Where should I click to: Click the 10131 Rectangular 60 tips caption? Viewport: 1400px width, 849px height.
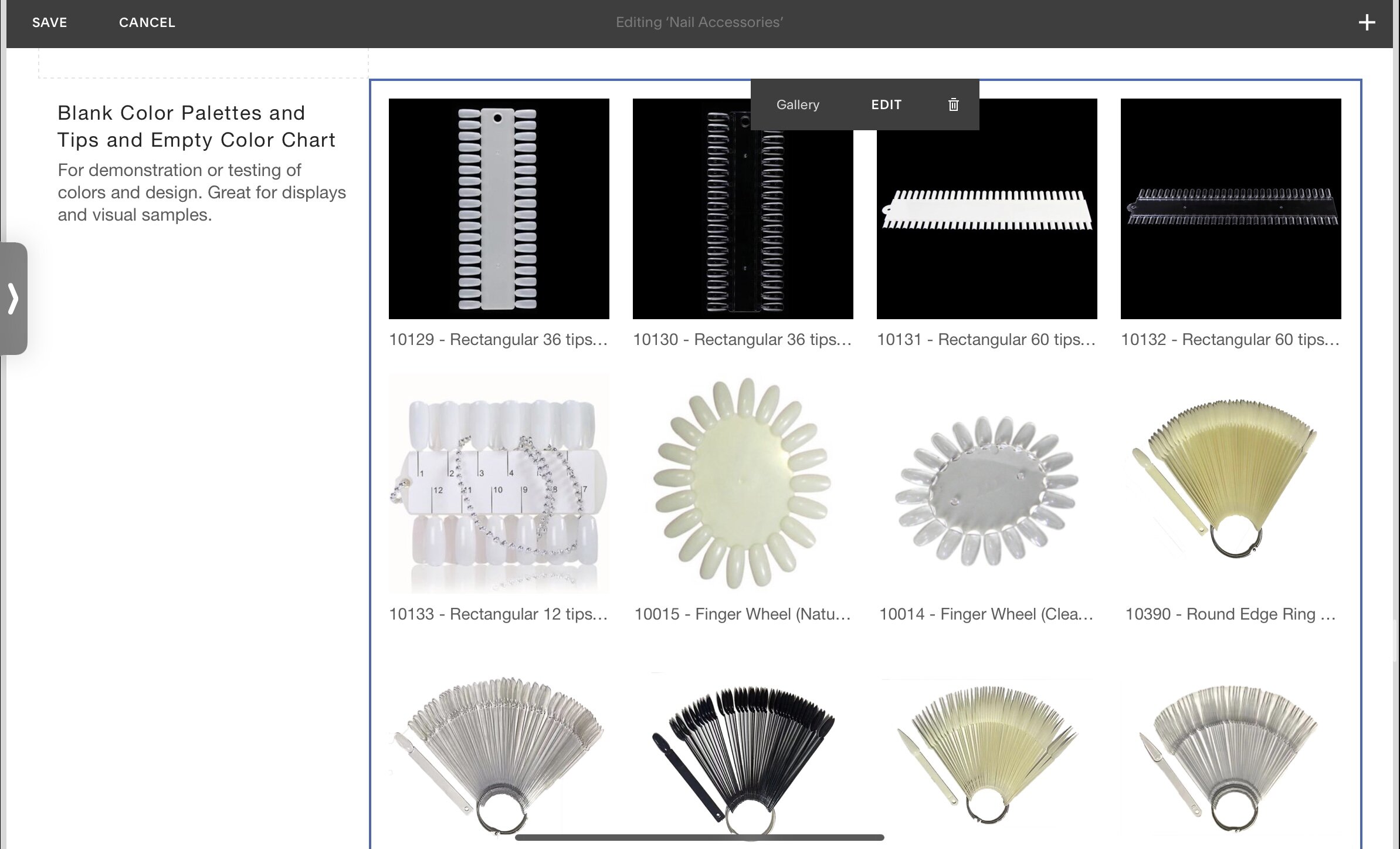(986, 340)
